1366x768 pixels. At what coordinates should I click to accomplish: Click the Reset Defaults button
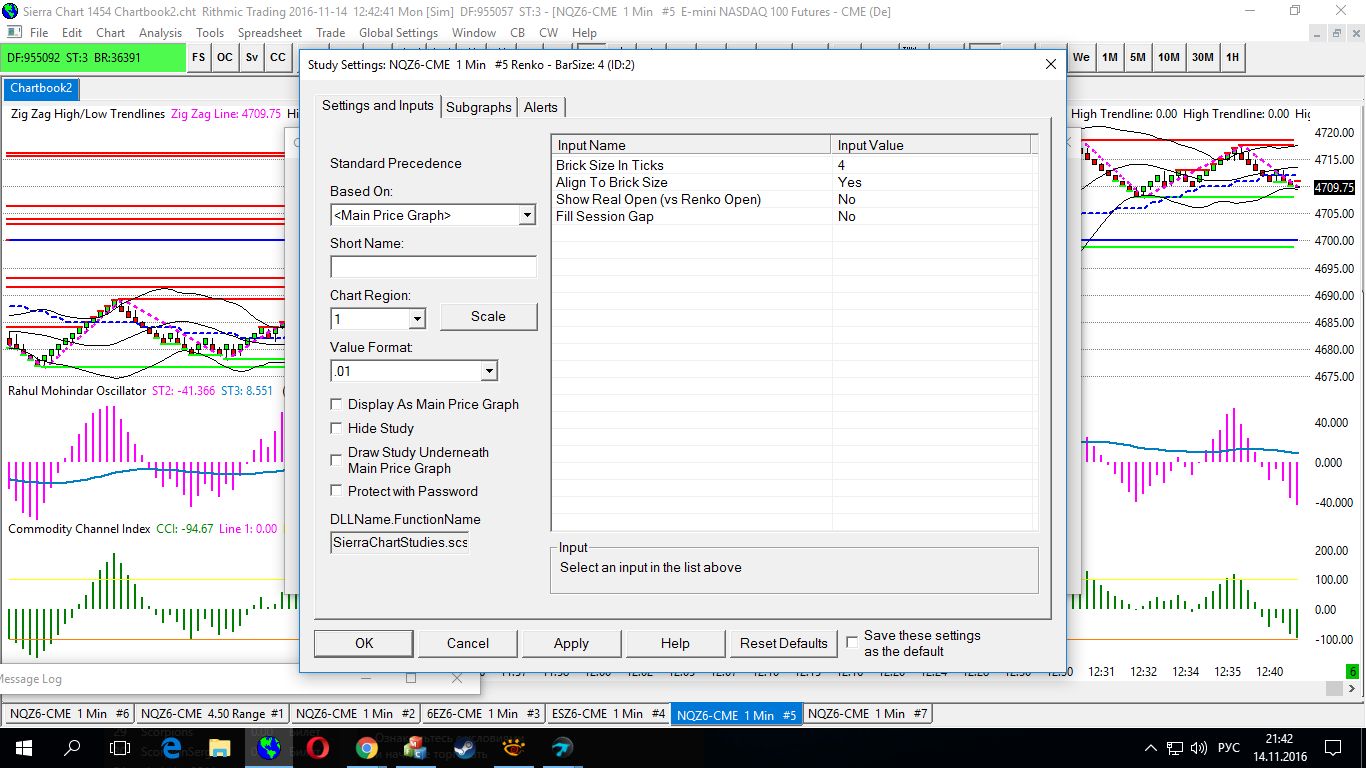tap(784, 643)
